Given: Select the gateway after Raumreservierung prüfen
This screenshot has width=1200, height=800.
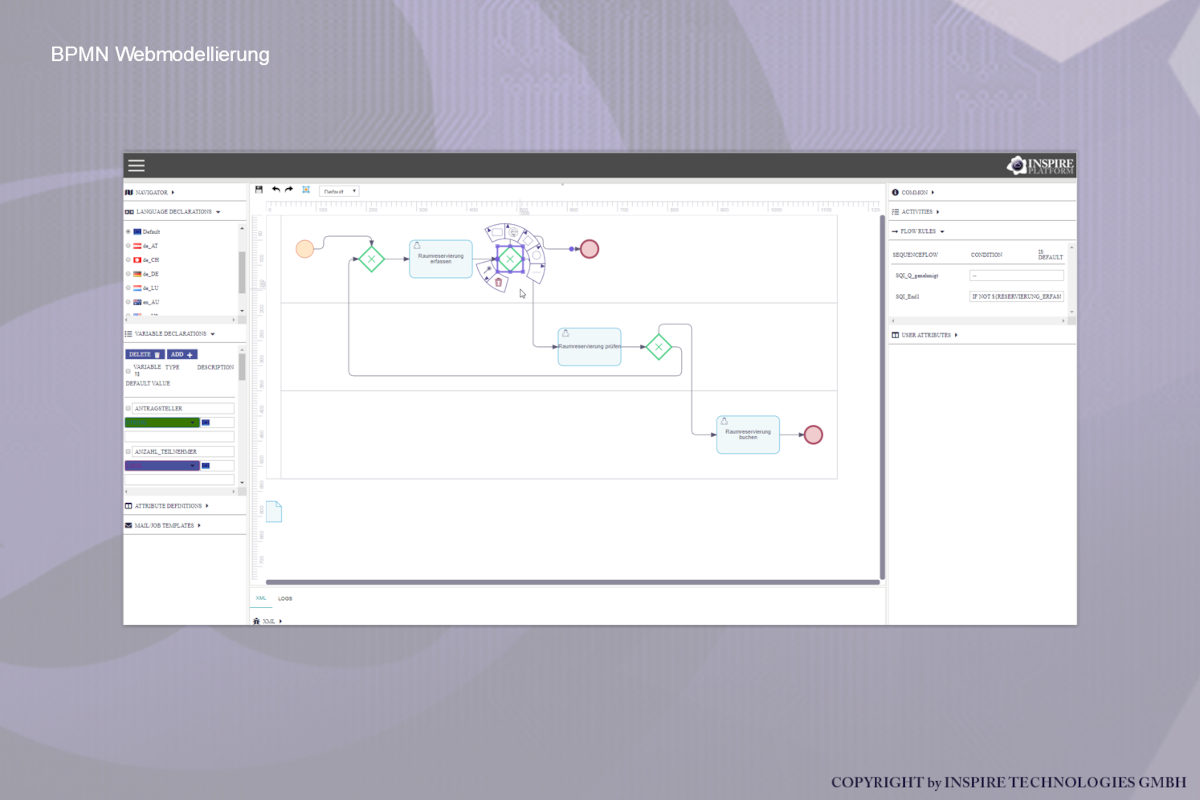Looking at the screenshot, I should click(658, 347).
